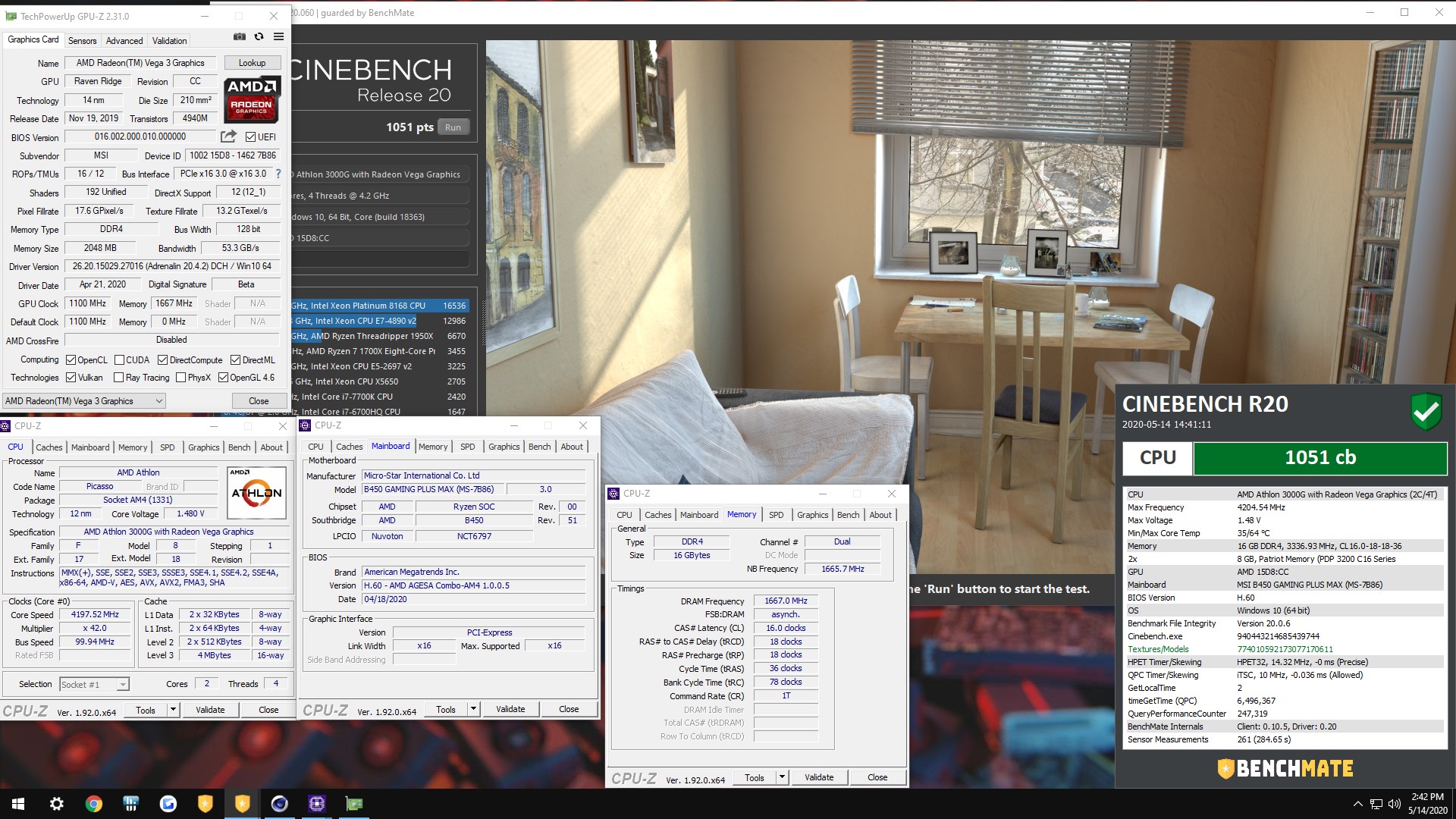Open Bench tab in CPU-Z Mainboard window
Image resolution: width=1456 pixels, height=819 pixels.
pyautogui.click(x=539, y=447)
